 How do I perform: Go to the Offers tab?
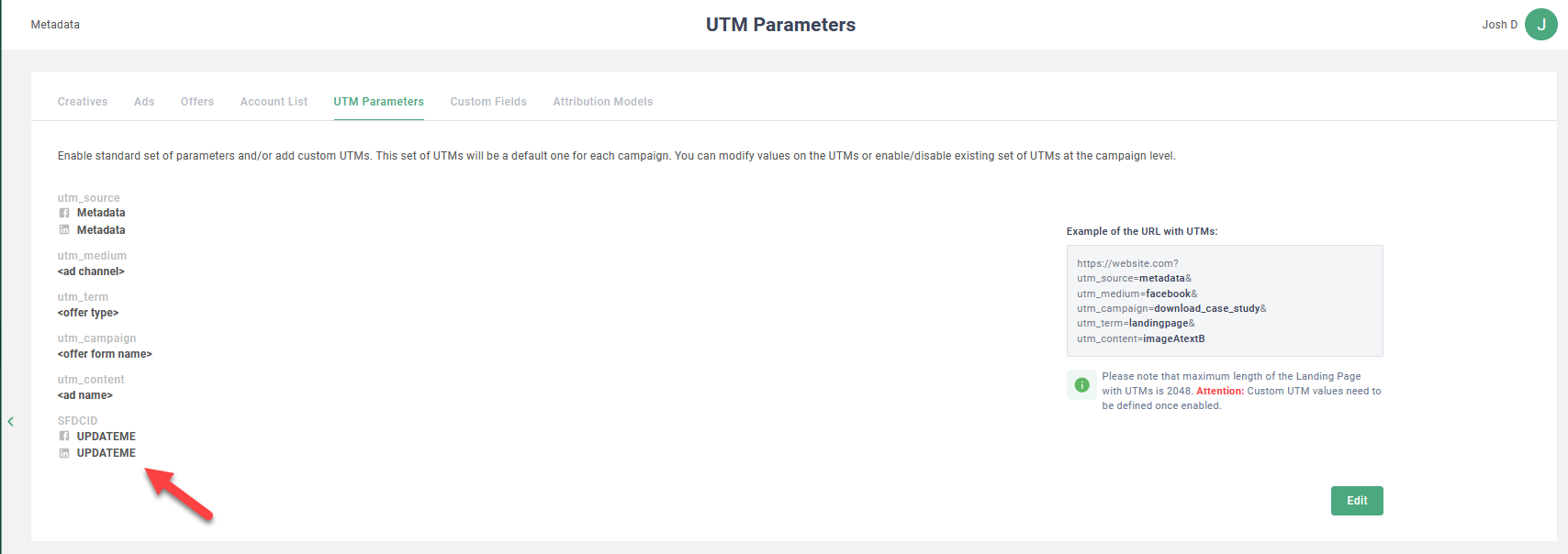[x=197, y=102]
